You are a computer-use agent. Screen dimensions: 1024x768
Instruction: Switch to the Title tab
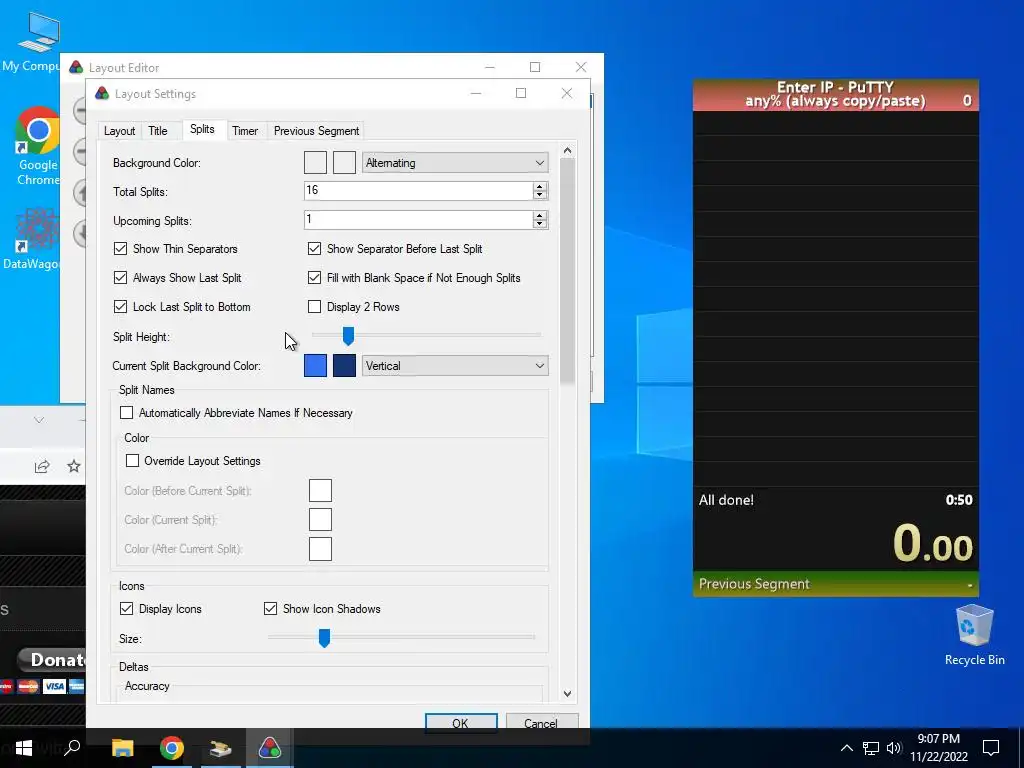[157, 131]
